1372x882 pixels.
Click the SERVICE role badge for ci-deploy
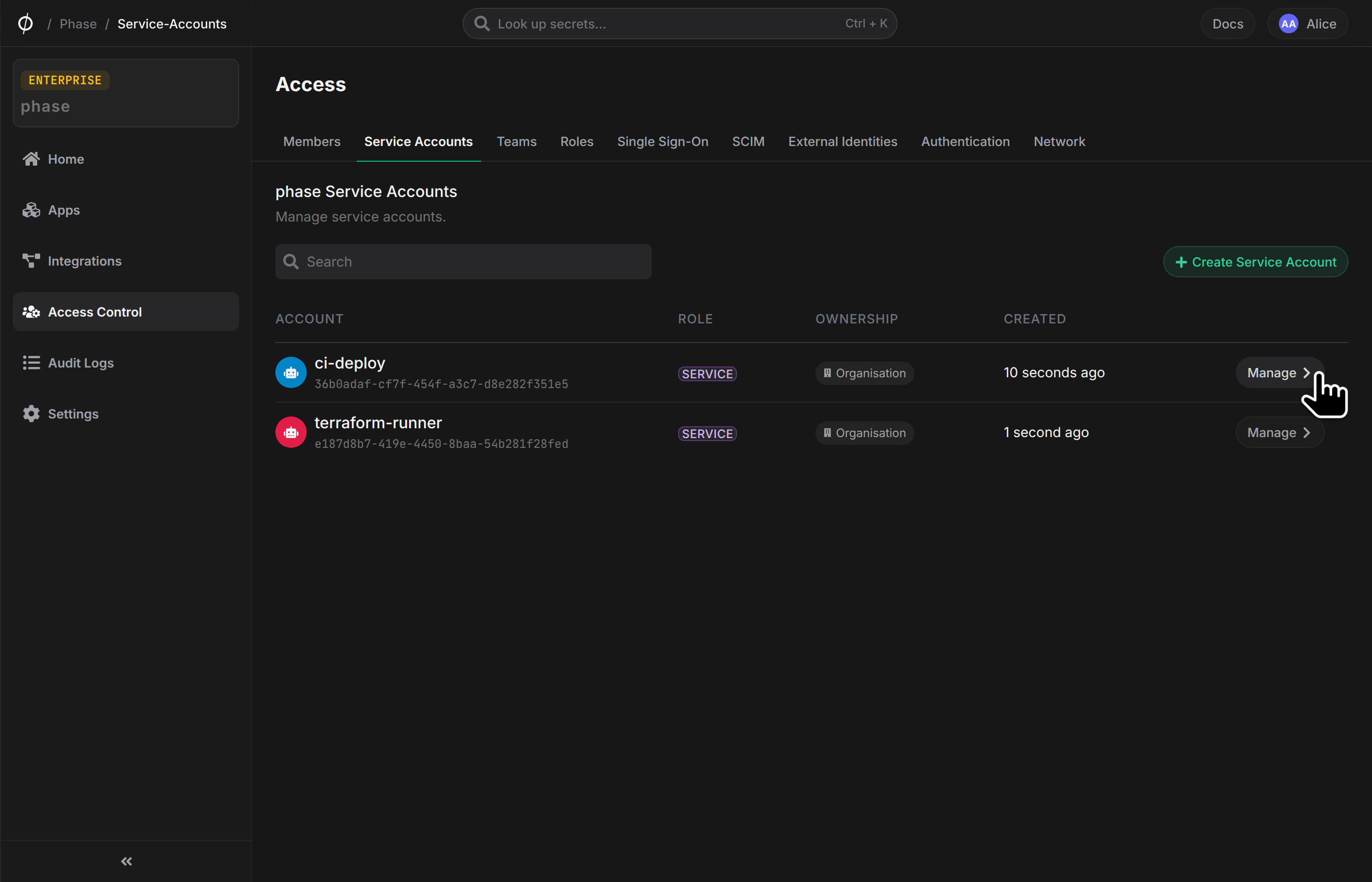click(x=707, y=373)
